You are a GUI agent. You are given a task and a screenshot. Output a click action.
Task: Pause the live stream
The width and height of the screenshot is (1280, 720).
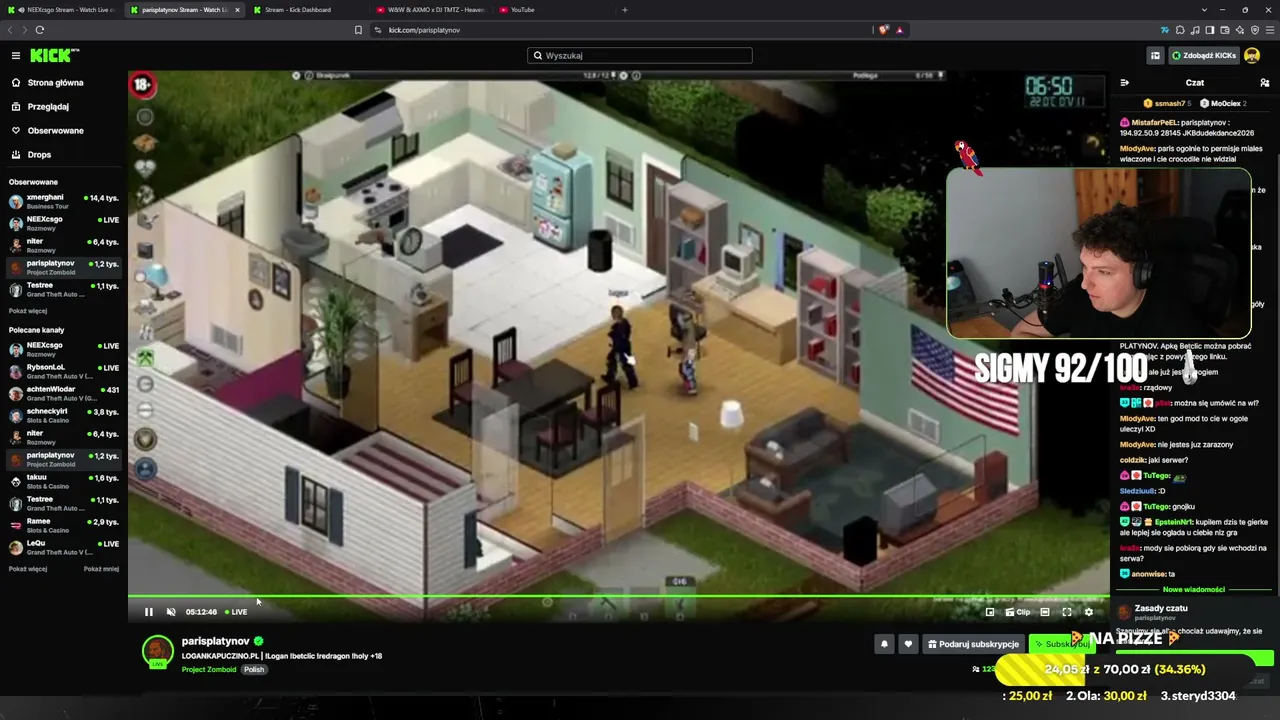[x=149, y=612]
